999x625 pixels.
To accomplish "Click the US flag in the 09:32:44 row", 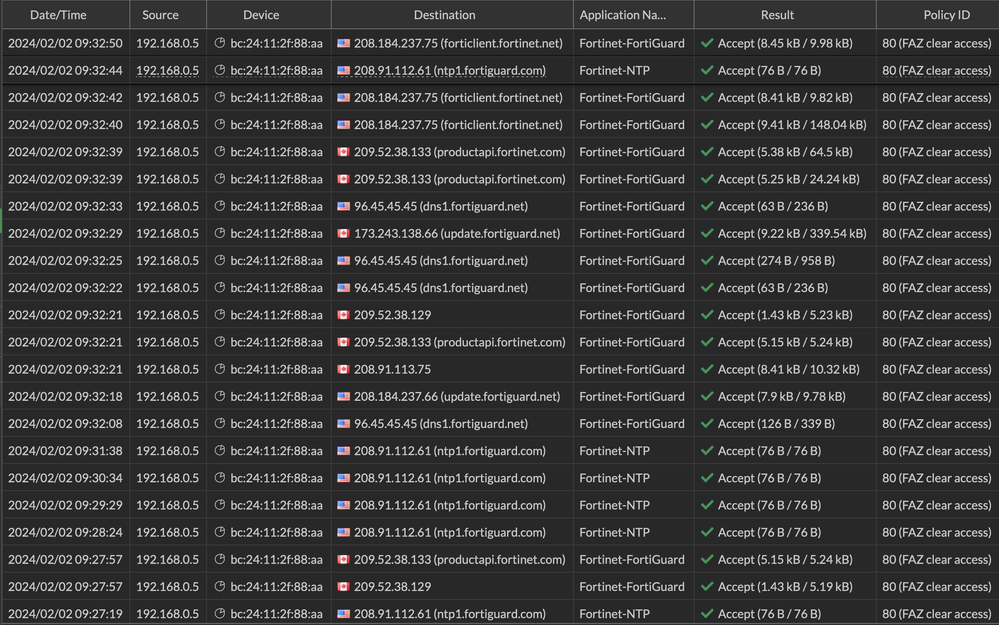I will click(343, 71).
